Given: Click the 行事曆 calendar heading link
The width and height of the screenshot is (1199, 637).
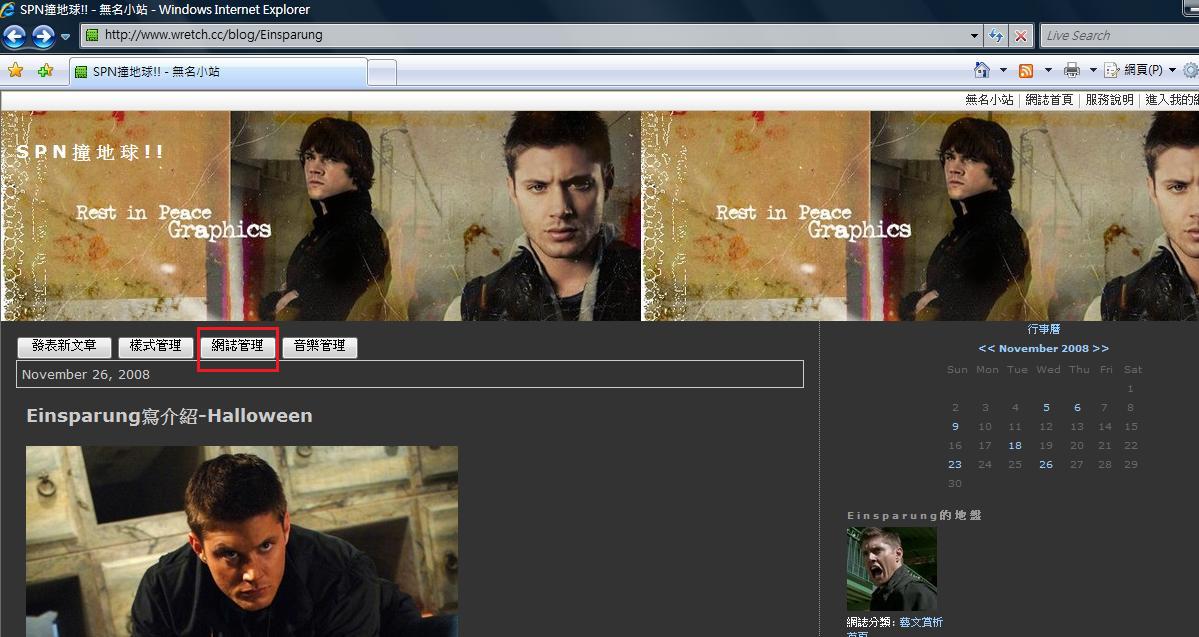Looking at the screenshot, I should [x=1043, y=329].
